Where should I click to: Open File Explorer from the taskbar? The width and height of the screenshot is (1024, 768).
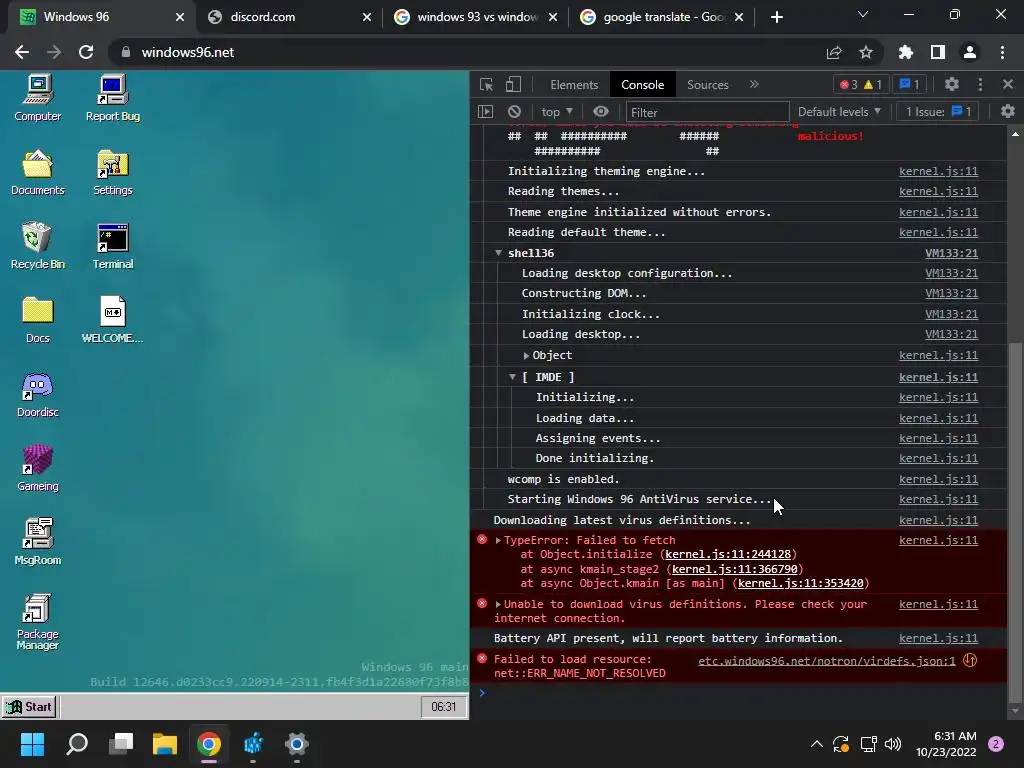pos(165,744)
